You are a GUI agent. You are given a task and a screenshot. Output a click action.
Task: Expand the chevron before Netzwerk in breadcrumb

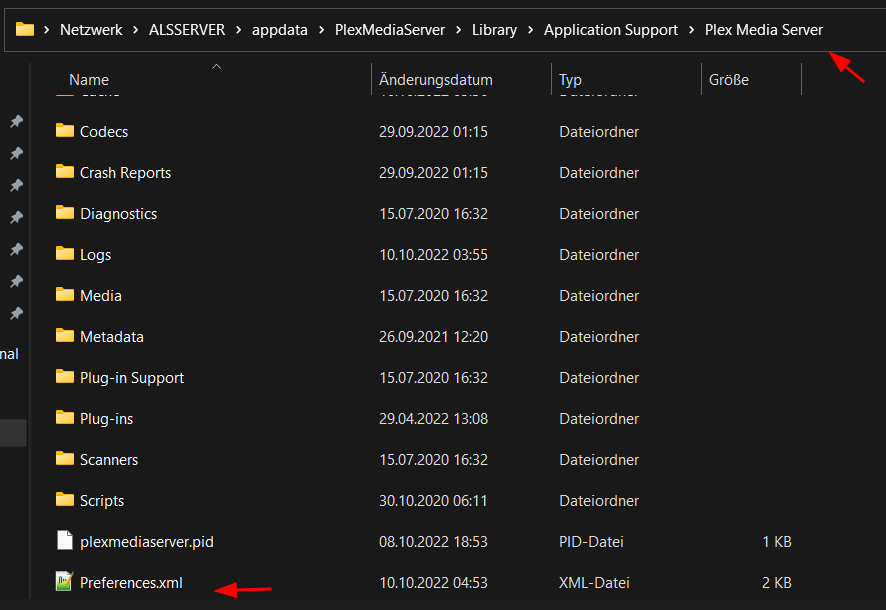[47, 30]
